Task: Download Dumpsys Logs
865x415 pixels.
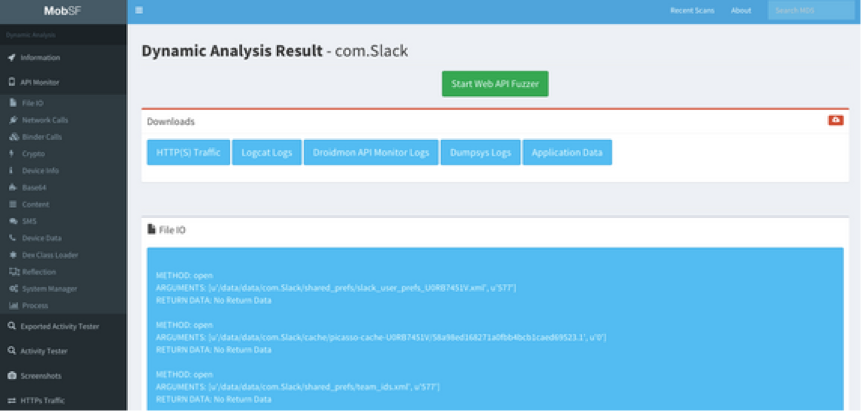Action: (x=480, y=152)
